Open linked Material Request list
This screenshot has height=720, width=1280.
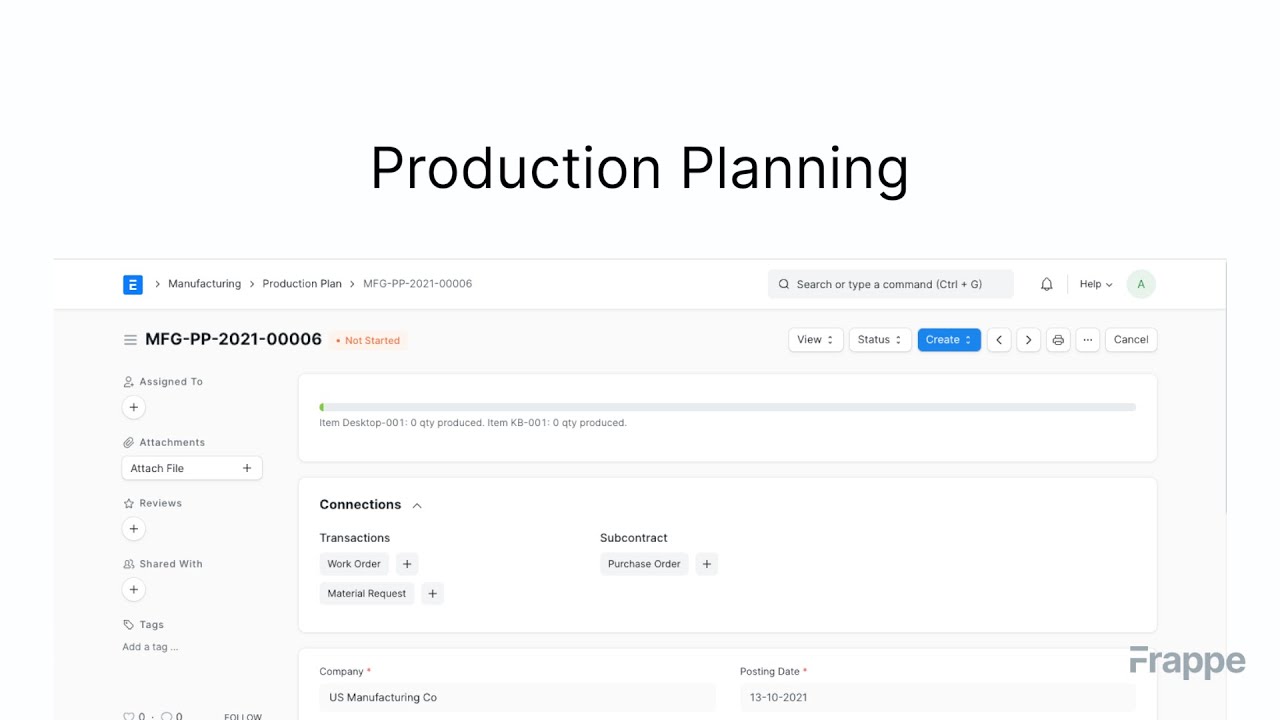tap(367, 594)
